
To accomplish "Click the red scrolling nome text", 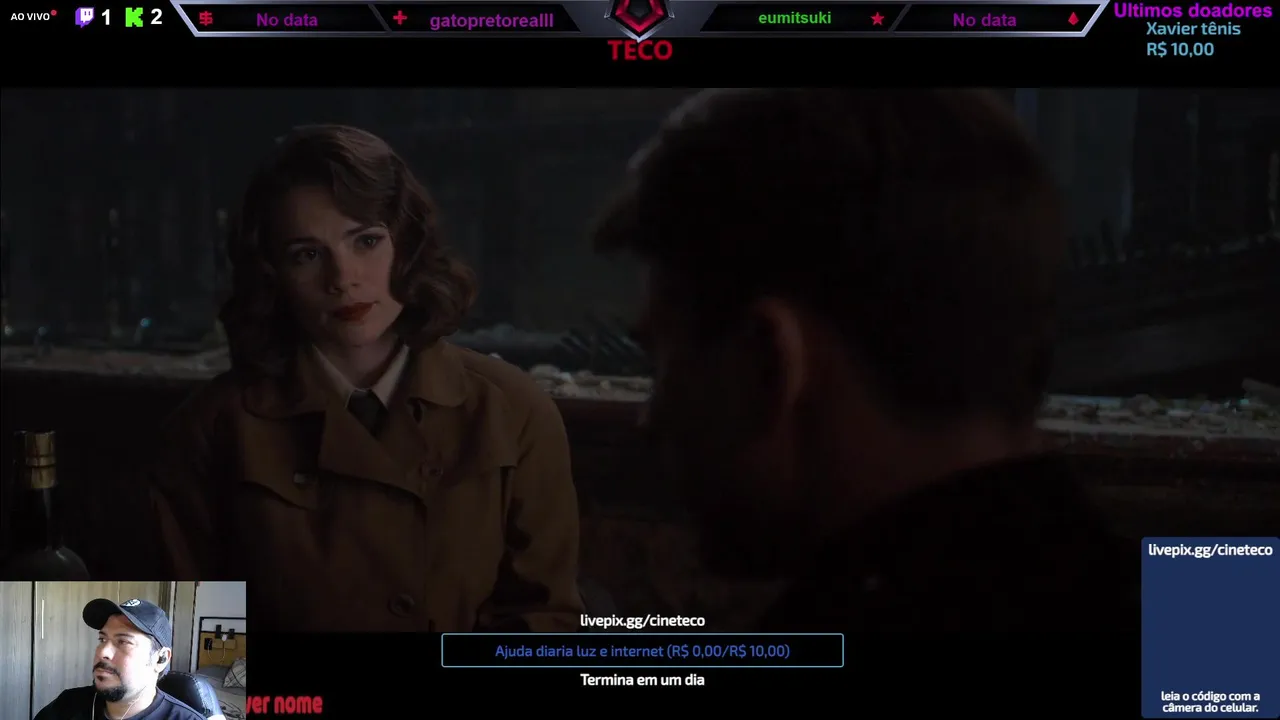I will 284,704.
